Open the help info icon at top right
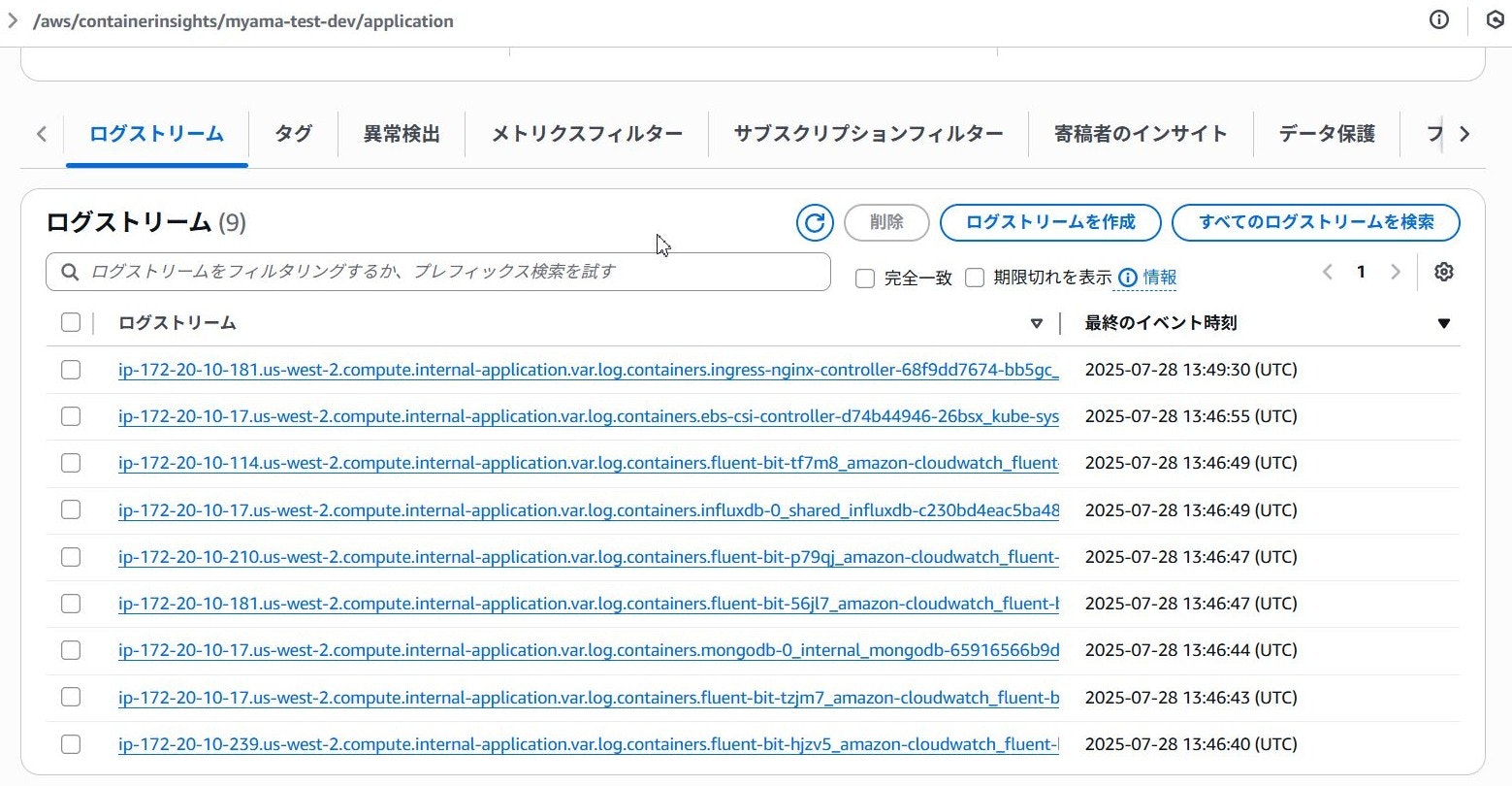Image resolution: width=1512 pixels, height=786 pixels. pos(1439,19)
